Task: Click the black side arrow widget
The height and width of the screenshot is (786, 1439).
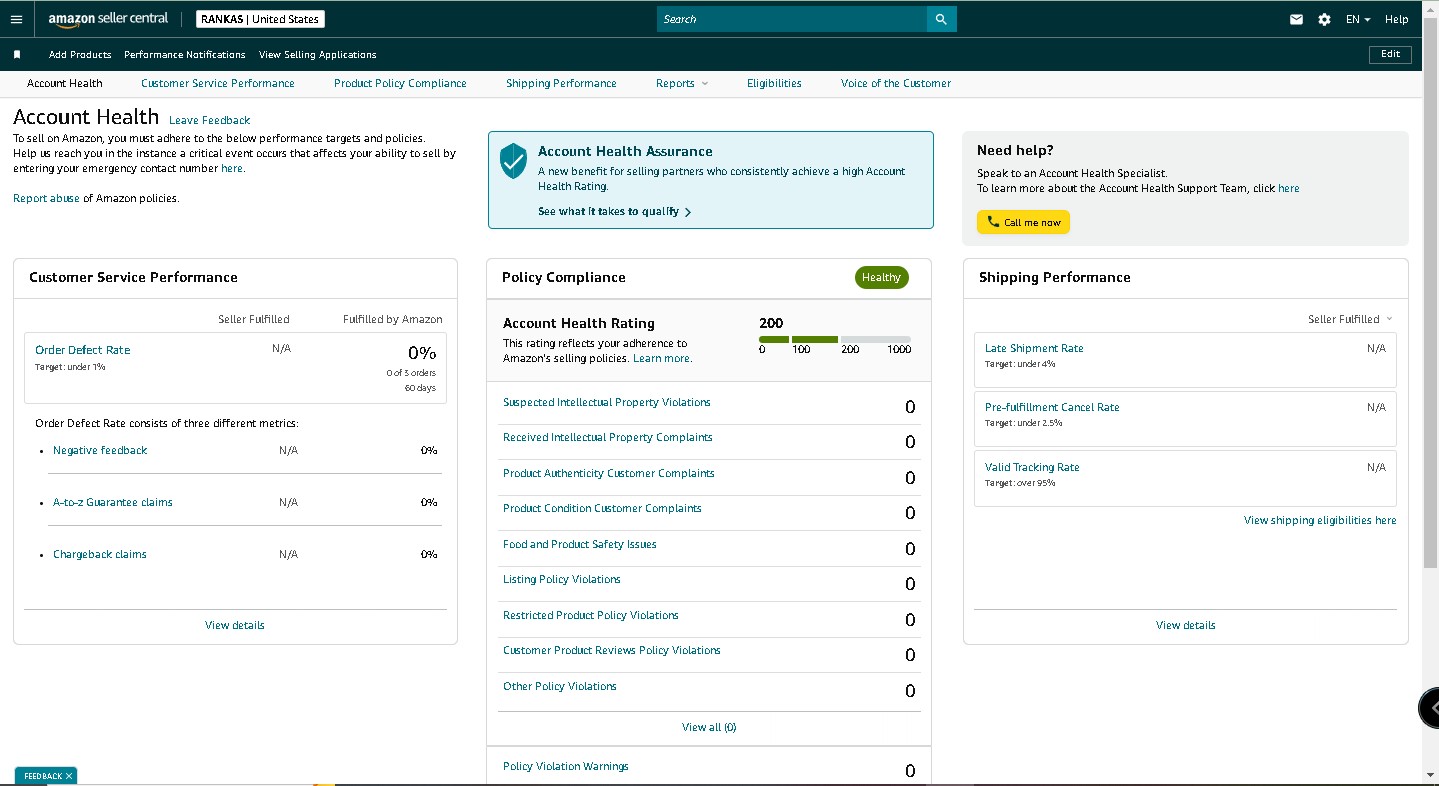Action: point(1429,707)
